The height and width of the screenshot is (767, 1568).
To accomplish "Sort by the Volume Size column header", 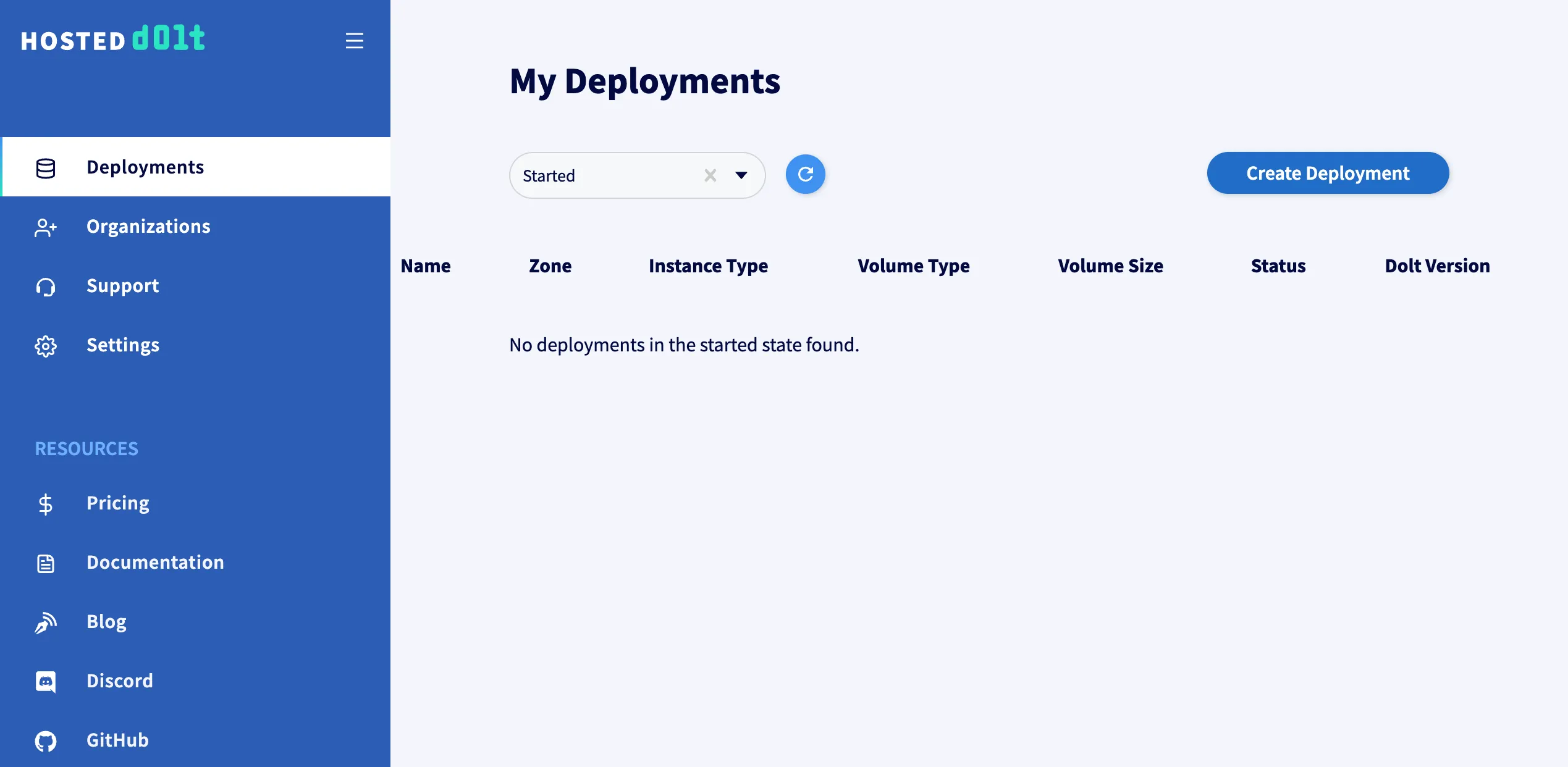I will tap(1109, 266).
